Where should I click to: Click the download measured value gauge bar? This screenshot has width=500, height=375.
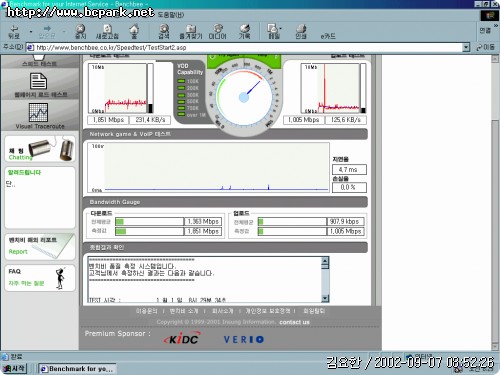coord(149,231)
